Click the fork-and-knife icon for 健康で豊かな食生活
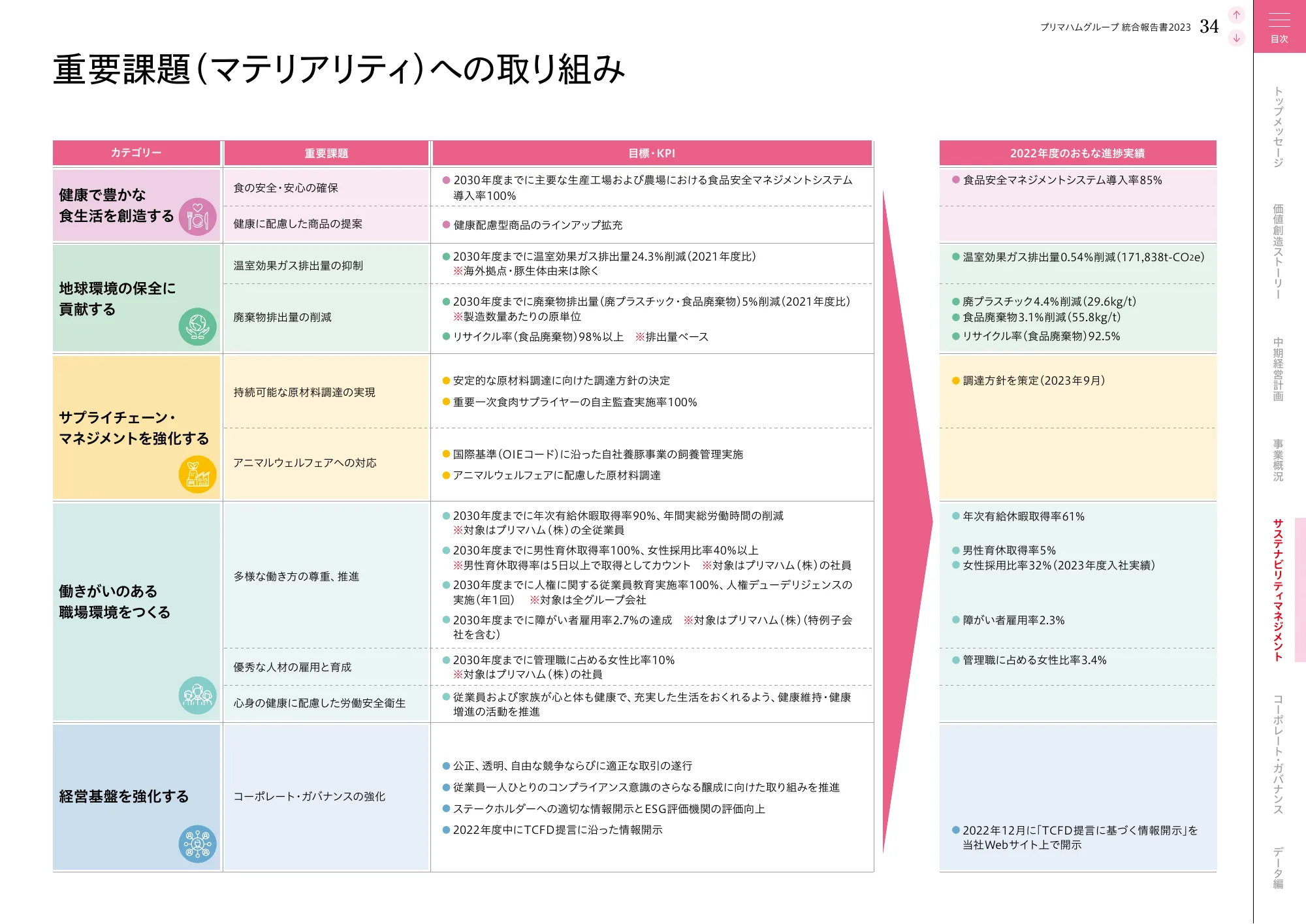This screenshot has width=1306, height=924. point(199,215)
